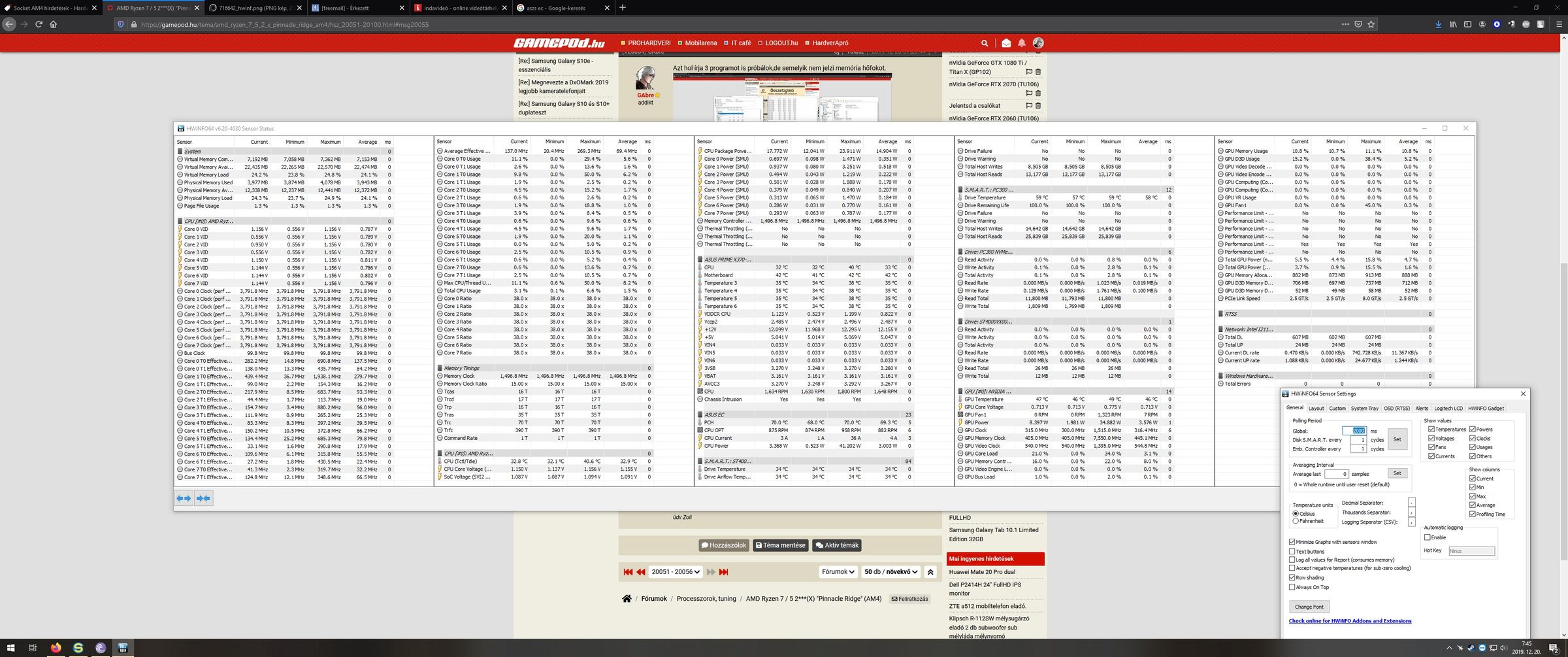
Task: Open the Fórumok dropdown in pager
Action: click(838, 572)
